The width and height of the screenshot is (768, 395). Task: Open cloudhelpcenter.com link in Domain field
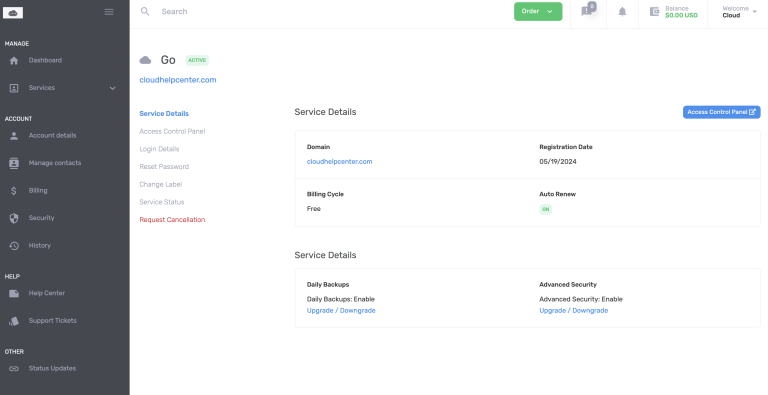pos(339,162)
